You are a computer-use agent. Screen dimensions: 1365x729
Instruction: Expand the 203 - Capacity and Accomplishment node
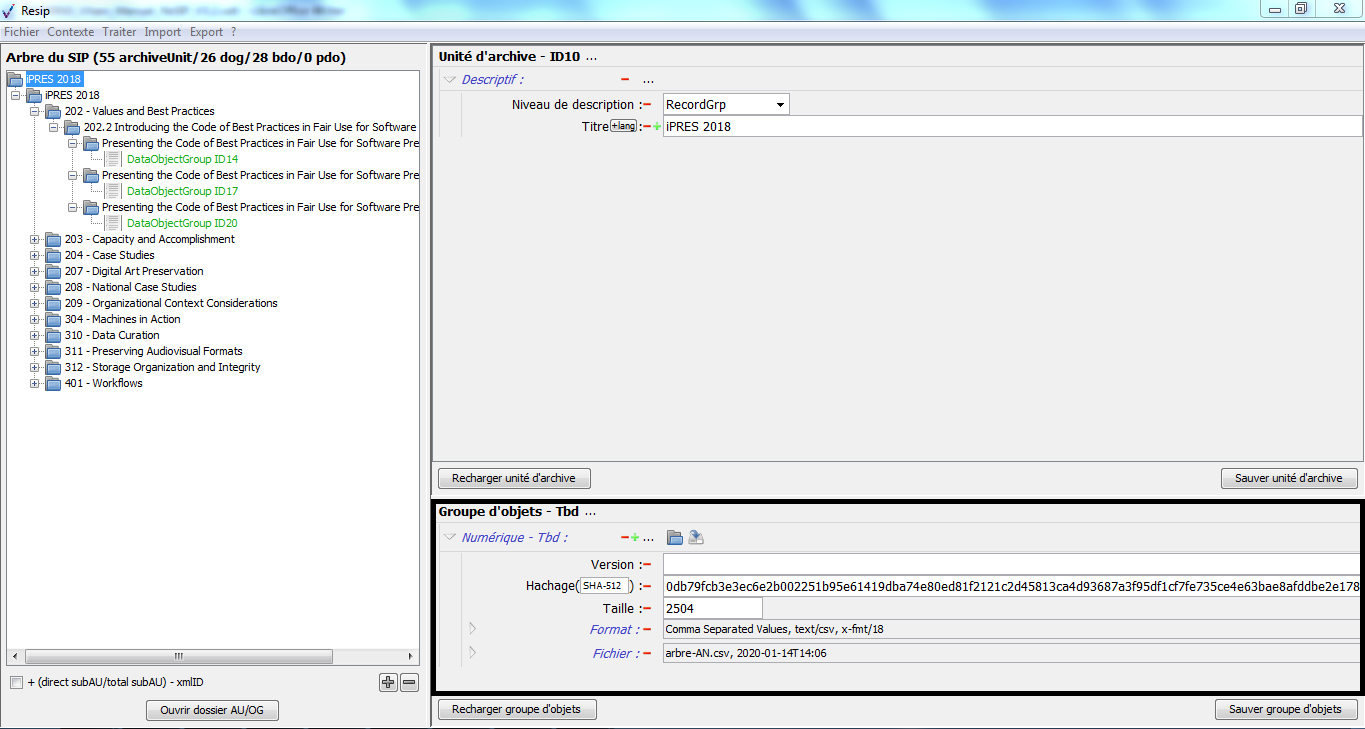35,239
